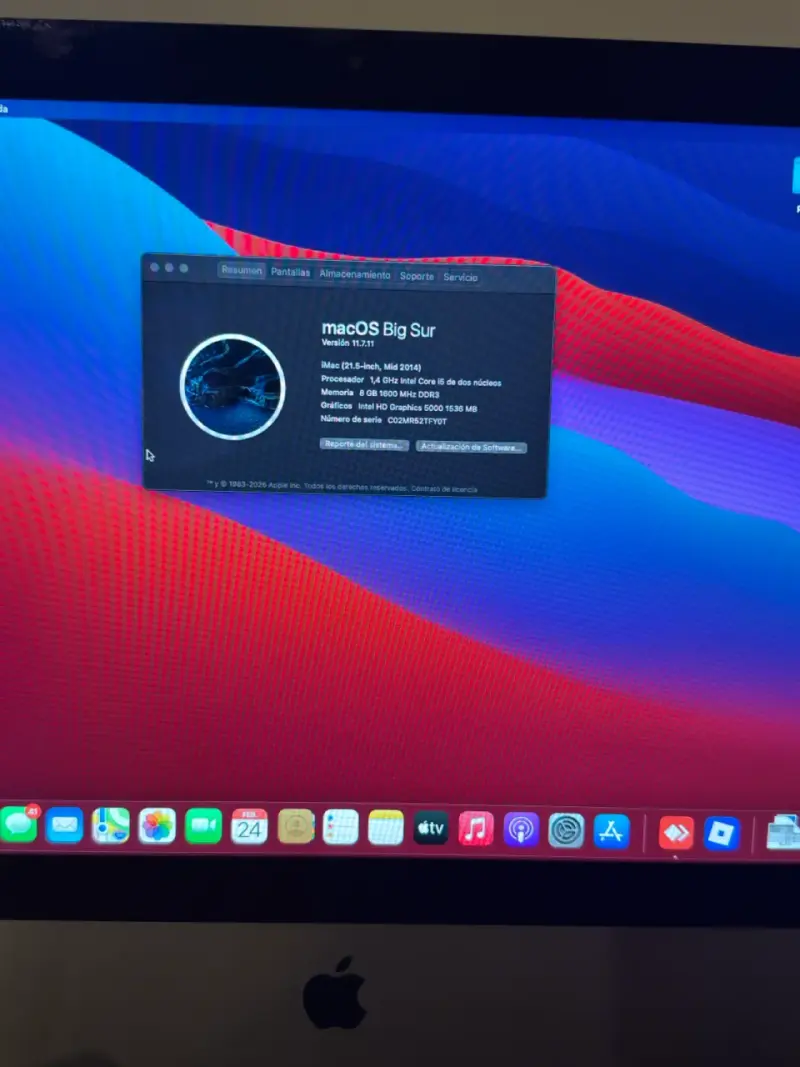This screenshot has height=1067, width=800.
Task: Launch Maps from the Dock
Action: [110, 825]
